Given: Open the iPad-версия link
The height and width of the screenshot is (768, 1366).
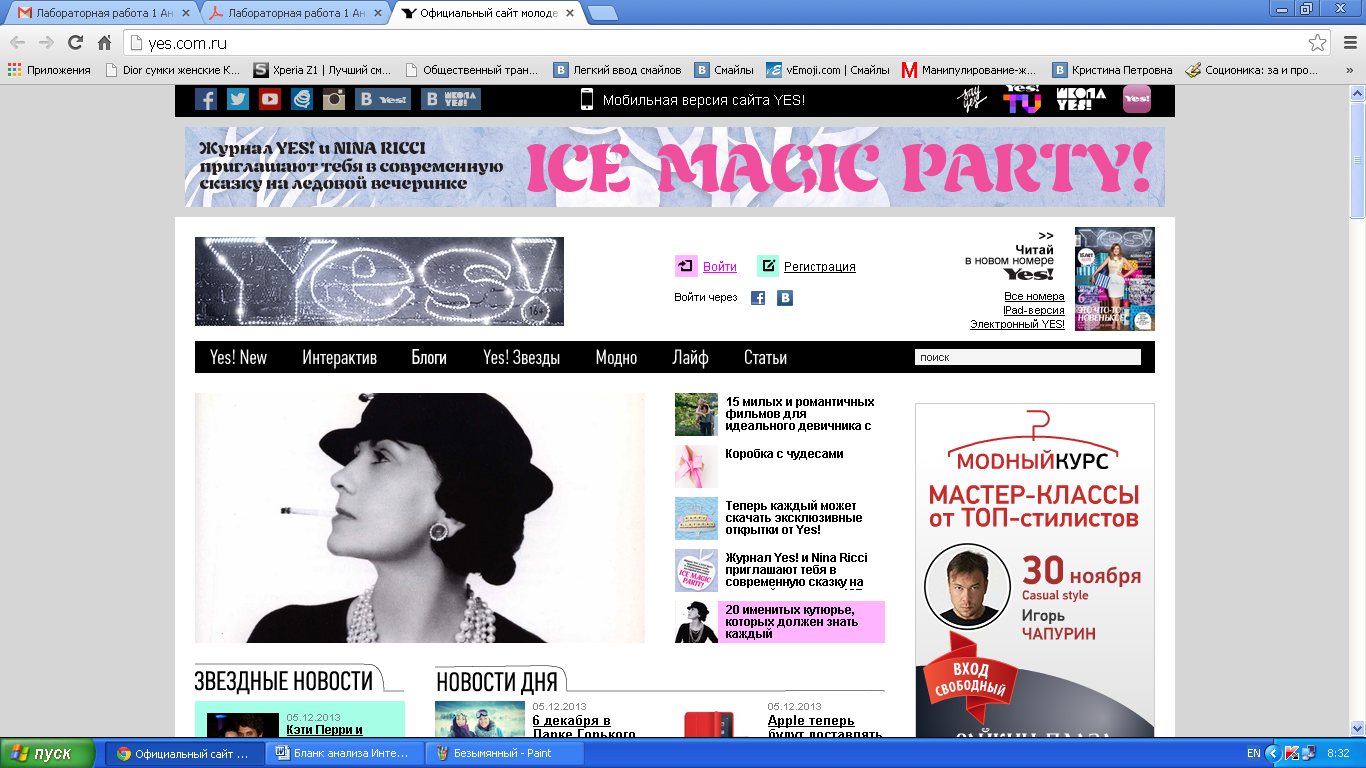Looking at the screenshot, I should pyautogui.click(x=1034, y=311).
